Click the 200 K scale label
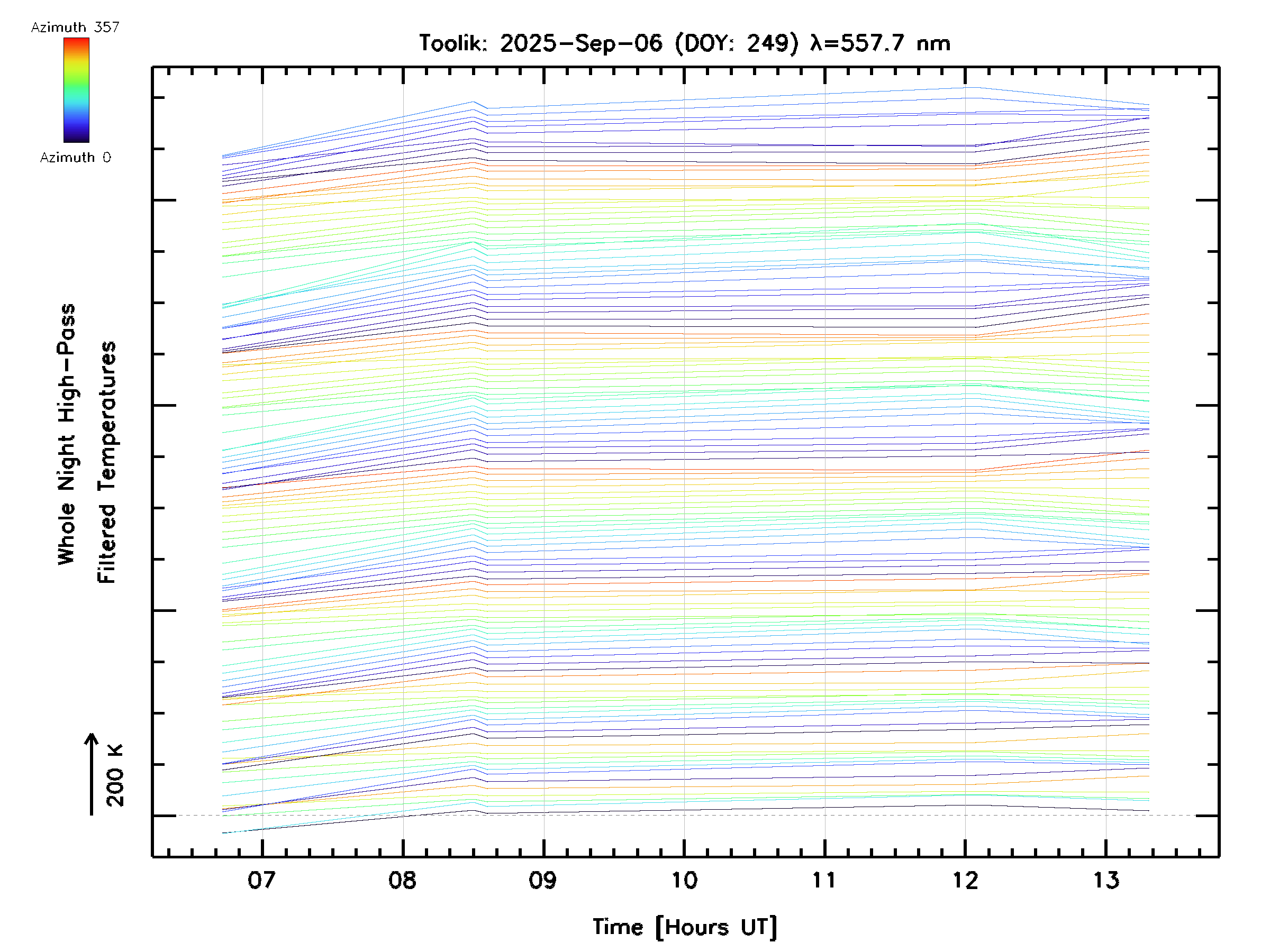 (x=115, y=775)
